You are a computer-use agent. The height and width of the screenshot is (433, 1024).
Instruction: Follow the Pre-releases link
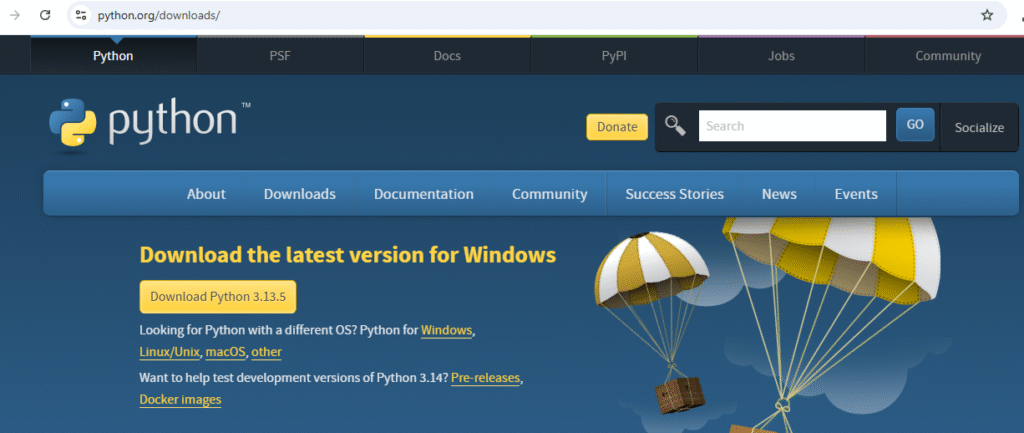[486, 377]
